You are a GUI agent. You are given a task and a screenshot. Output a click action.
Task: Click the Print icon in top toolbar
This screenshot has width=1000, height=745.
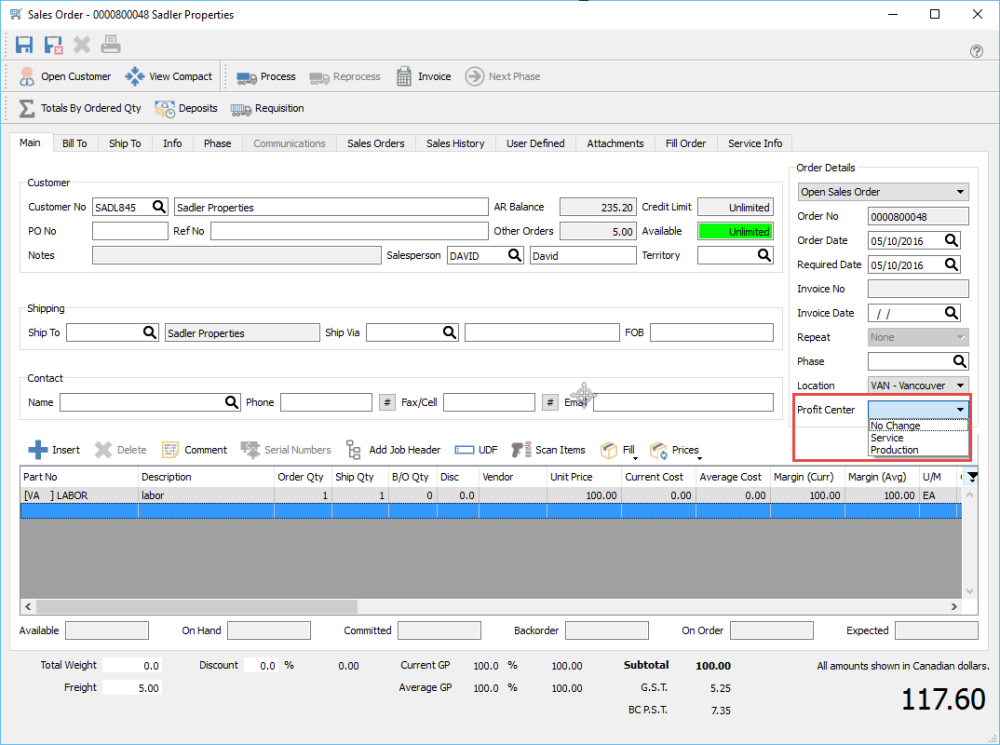tap(110, 45)
